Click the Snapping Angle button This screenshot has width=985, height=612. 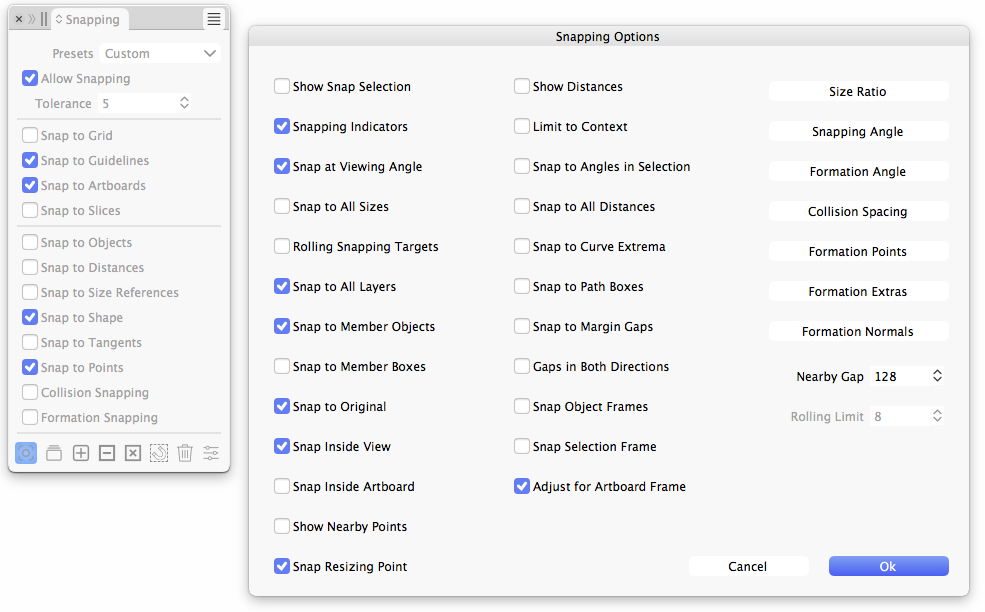pos(858,132)
